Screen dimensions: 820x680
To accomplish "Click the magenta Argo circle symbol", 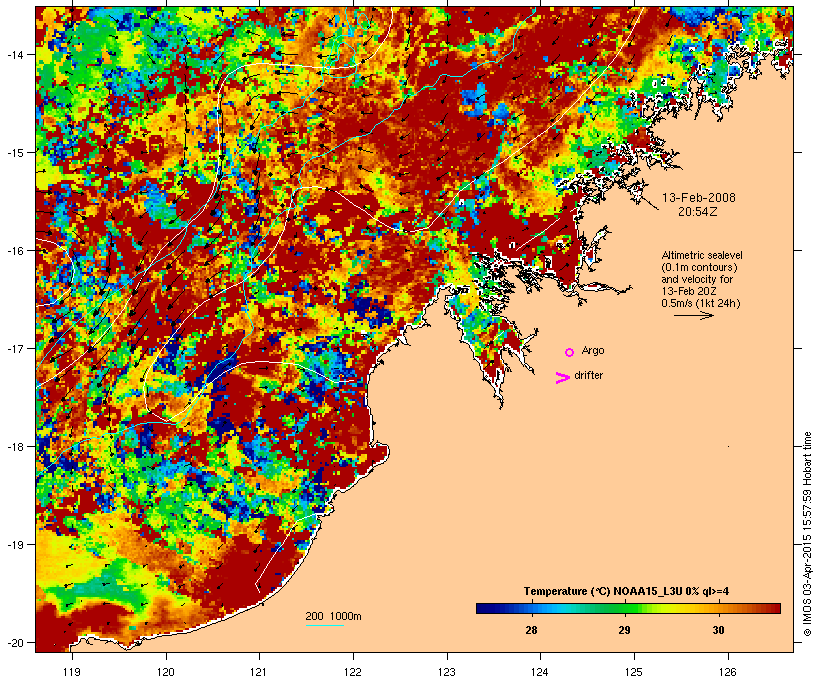I will coord(570,352).
